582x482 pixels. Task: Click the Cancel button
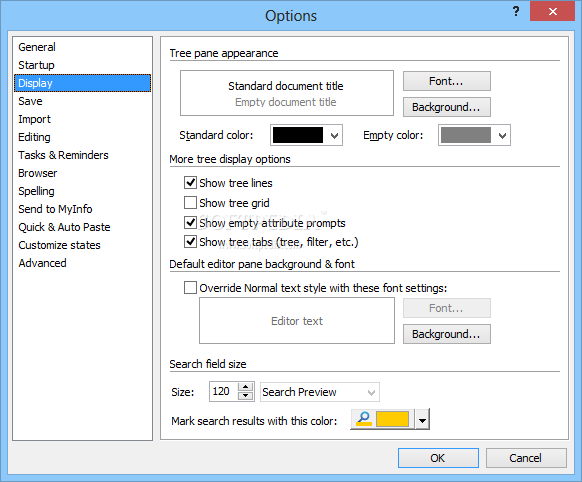click(526, 458)
